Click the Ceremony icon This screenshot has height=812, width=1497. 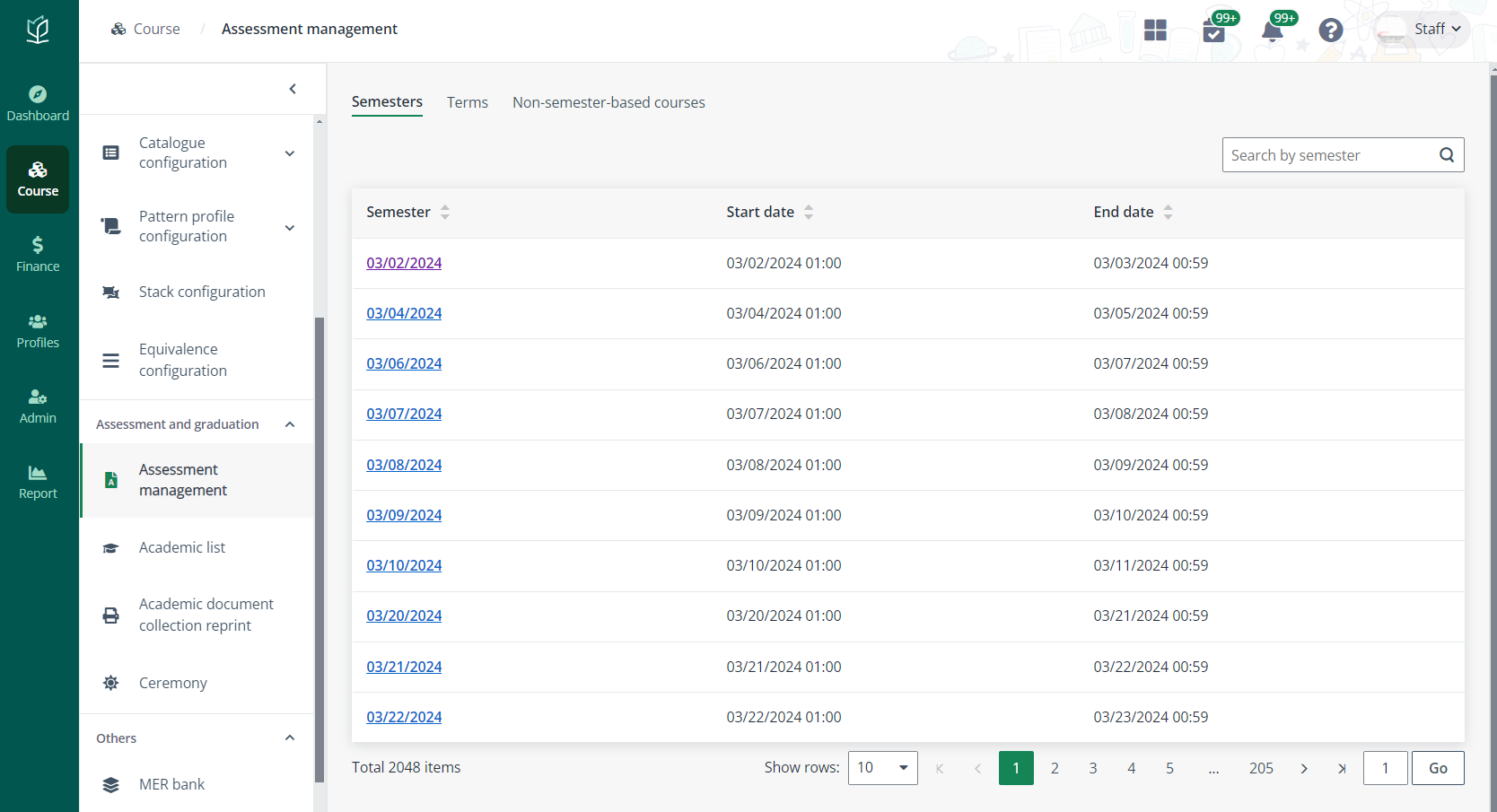[110, 683]
